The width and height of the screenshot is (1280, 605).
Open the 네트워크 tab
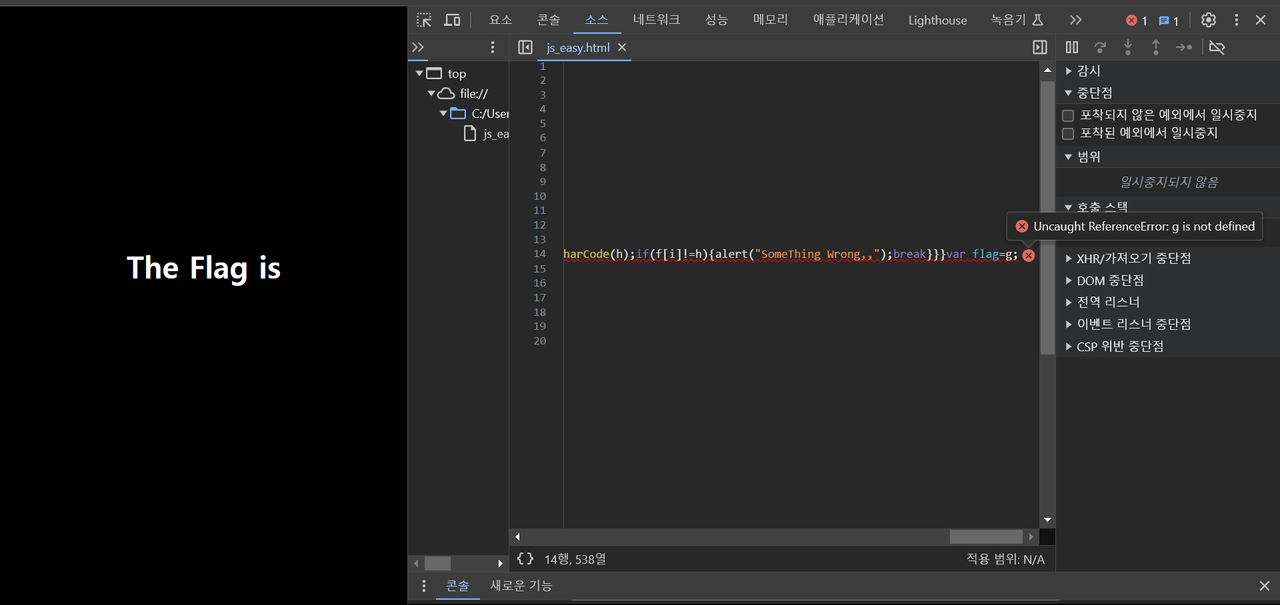[656, 20]
